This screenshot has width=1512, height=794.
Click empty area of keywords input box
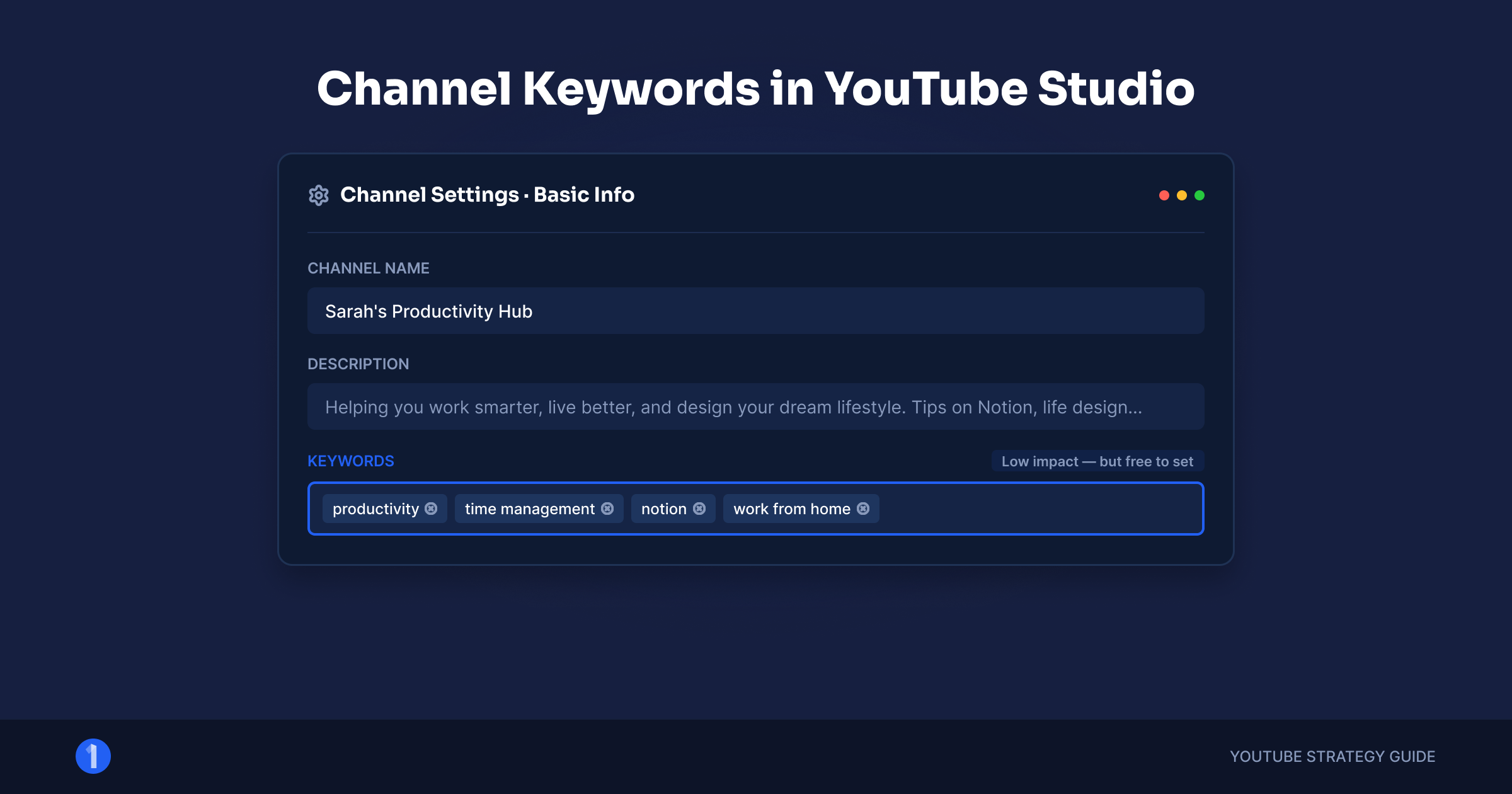tap(1039, 509)
